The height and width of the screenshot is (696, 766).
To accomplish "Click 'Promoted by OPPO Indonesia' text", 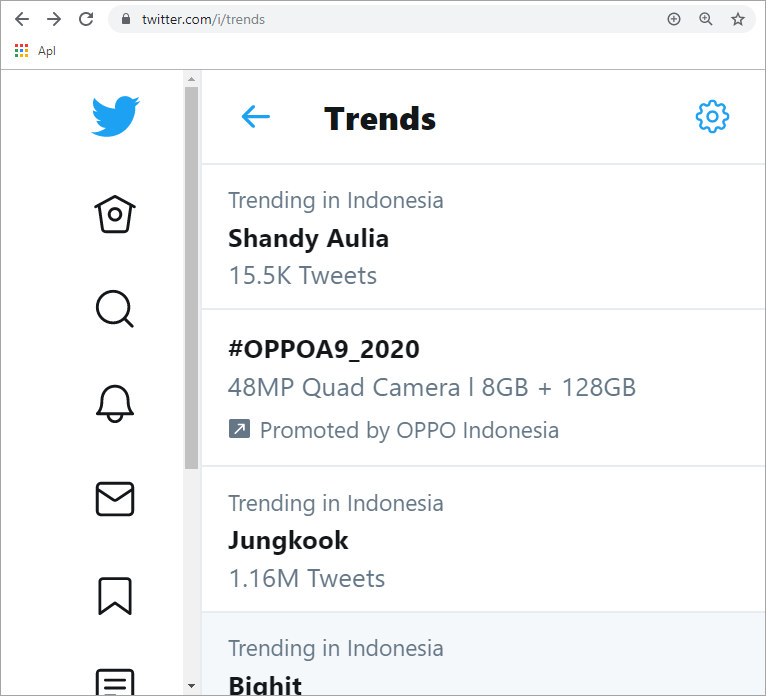I will (x=409, y=430).
